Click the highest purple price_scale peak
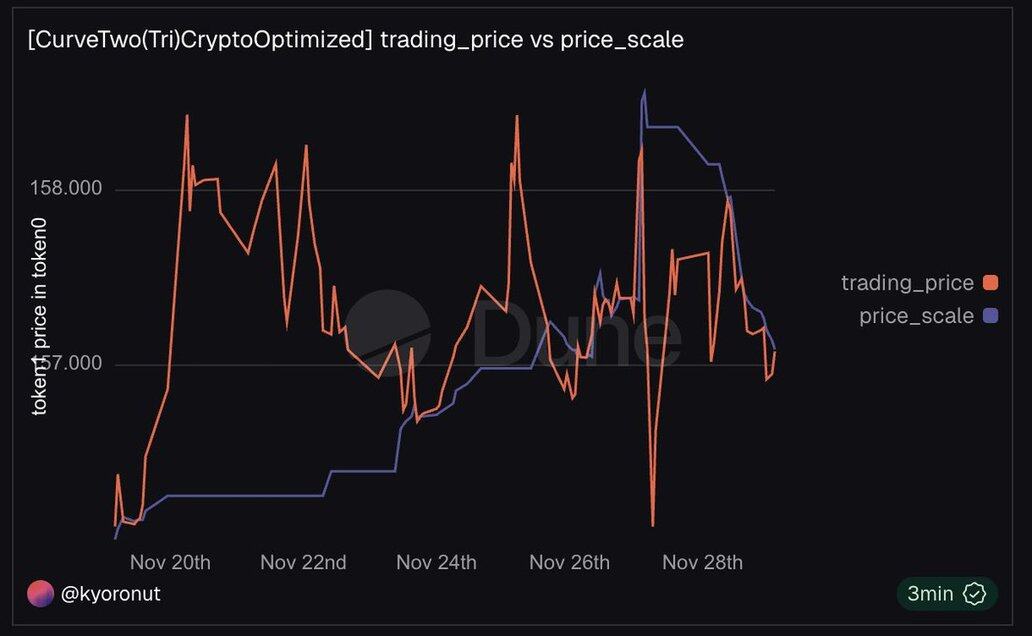 coord(644,92)
